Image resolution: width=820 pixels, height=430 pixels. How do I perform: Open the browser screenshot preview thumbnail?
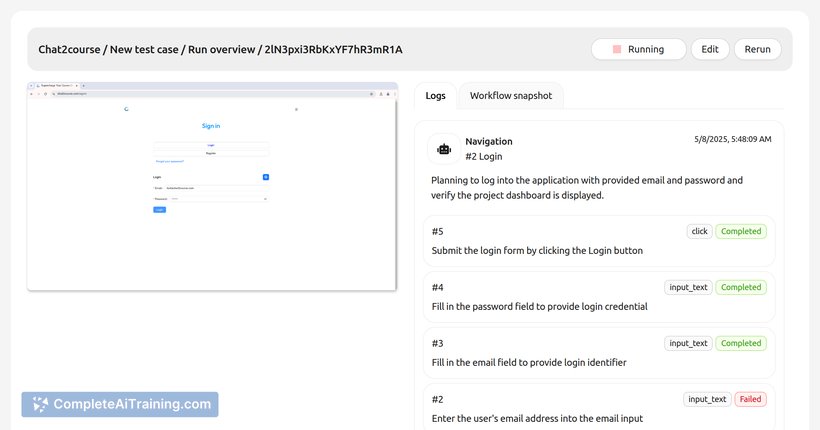212,186
